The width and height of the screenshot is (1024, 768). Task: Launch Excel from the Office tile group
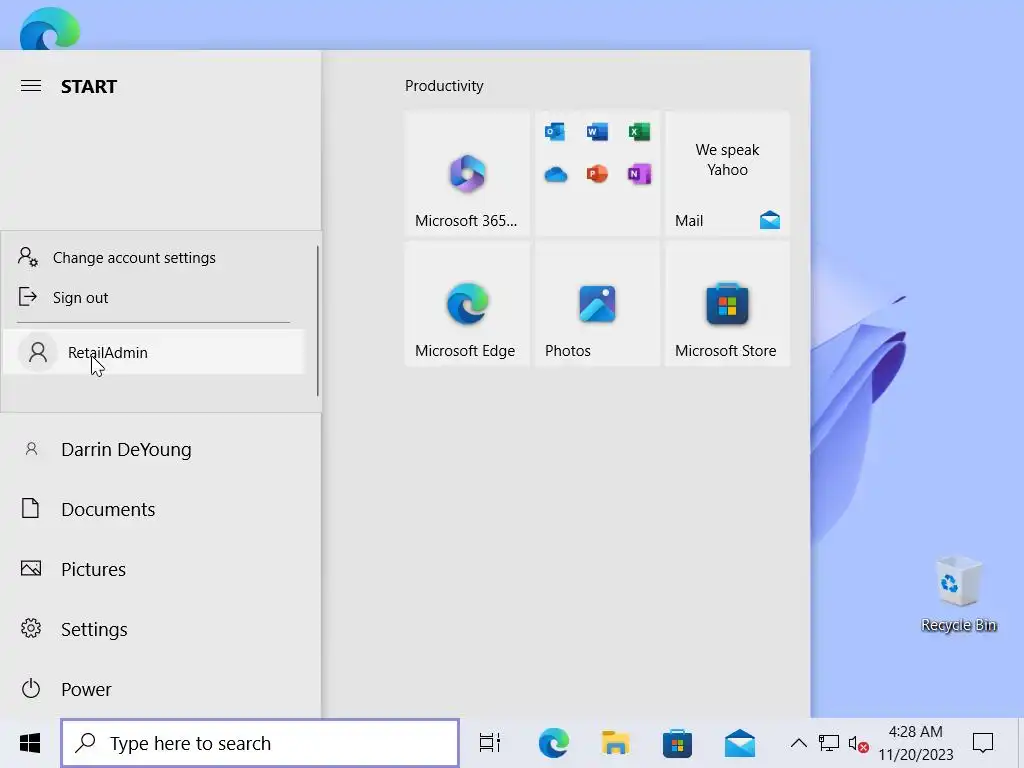click(x=639, y=132)
